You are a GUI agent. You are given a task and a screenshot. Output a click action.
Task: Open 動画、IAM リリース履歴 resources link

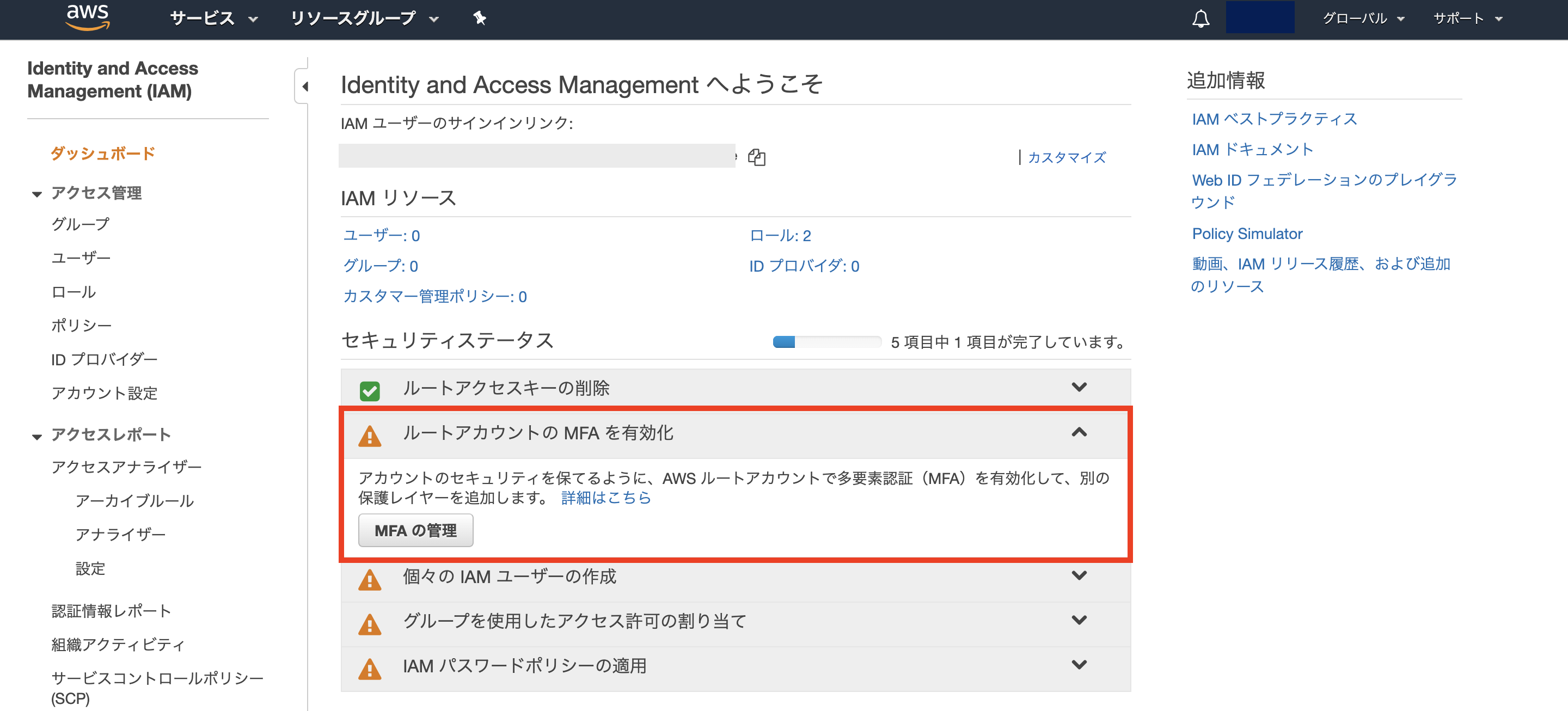pos(1321,274)
